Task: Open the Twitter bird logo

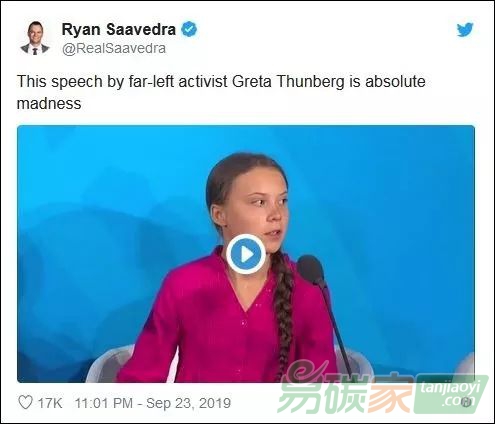Action: tap(465, 29)
